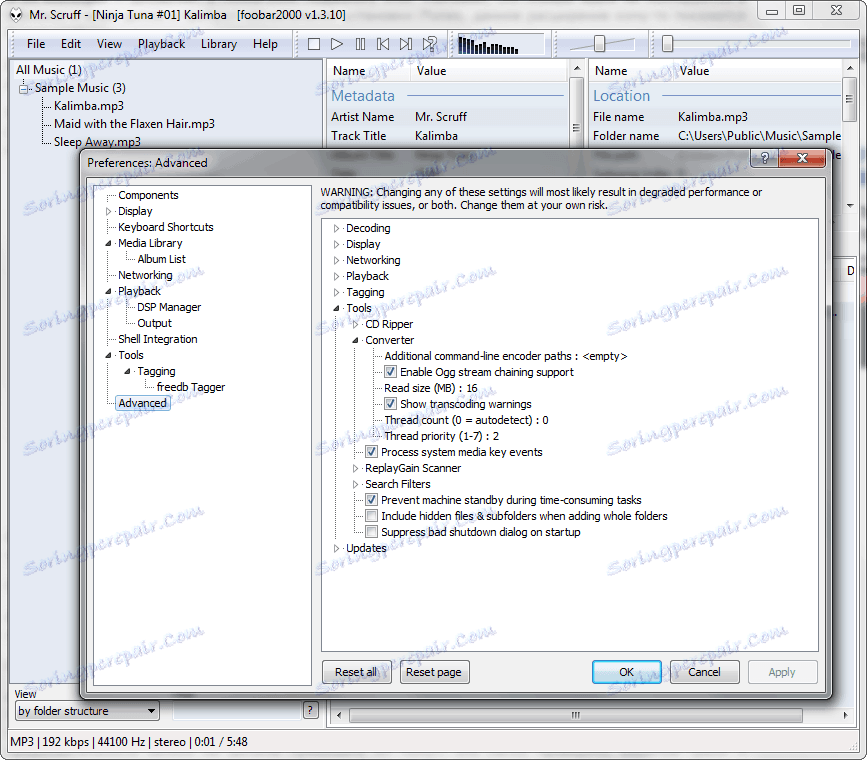Expand the Tagging branch in advanced settings list
Image resolution: width=867 pixels, height=760 pixels.
click(x=336, y=292)
